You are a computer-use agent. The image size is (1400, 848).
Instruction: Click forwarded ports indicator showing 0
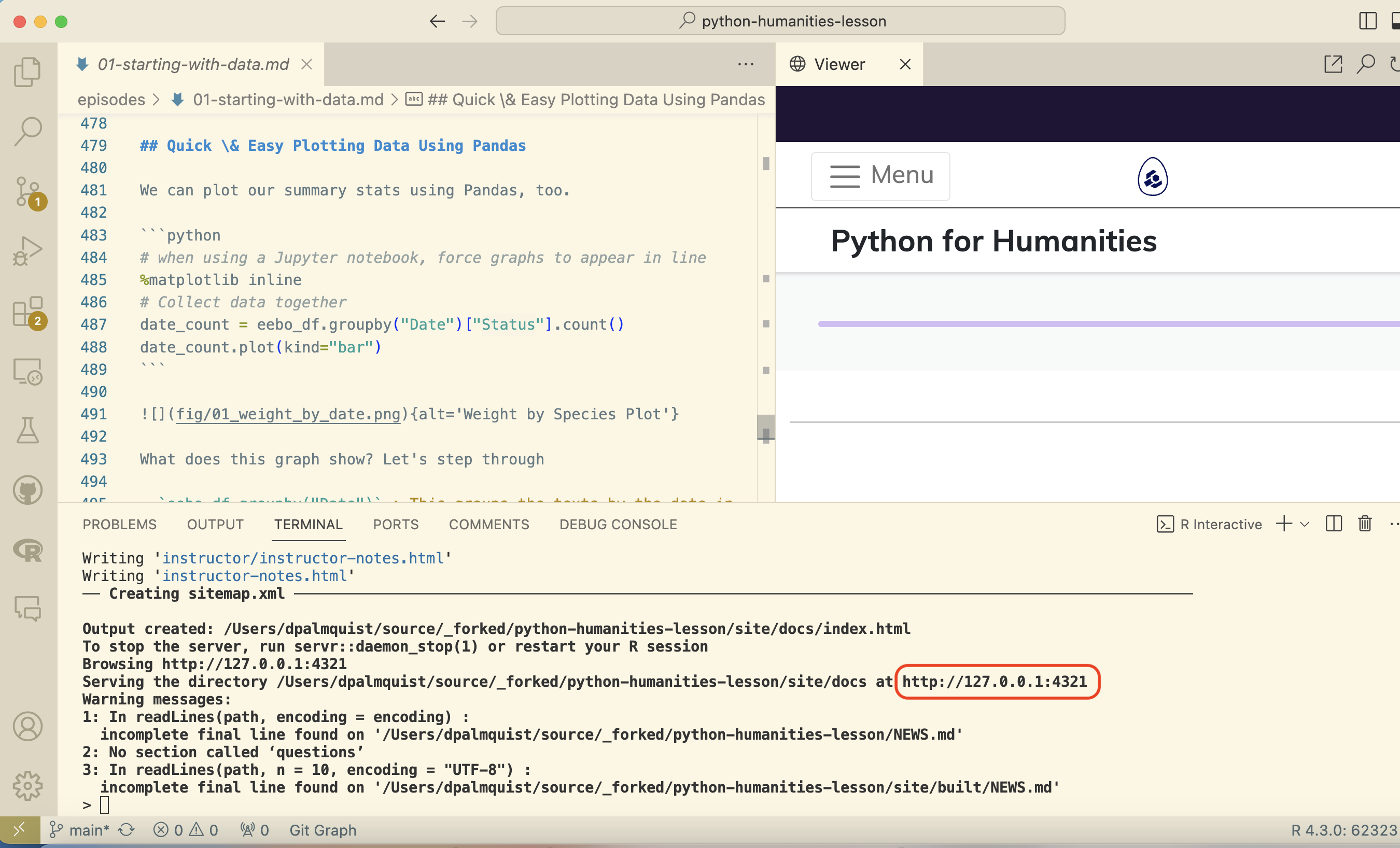coord(254,830)
